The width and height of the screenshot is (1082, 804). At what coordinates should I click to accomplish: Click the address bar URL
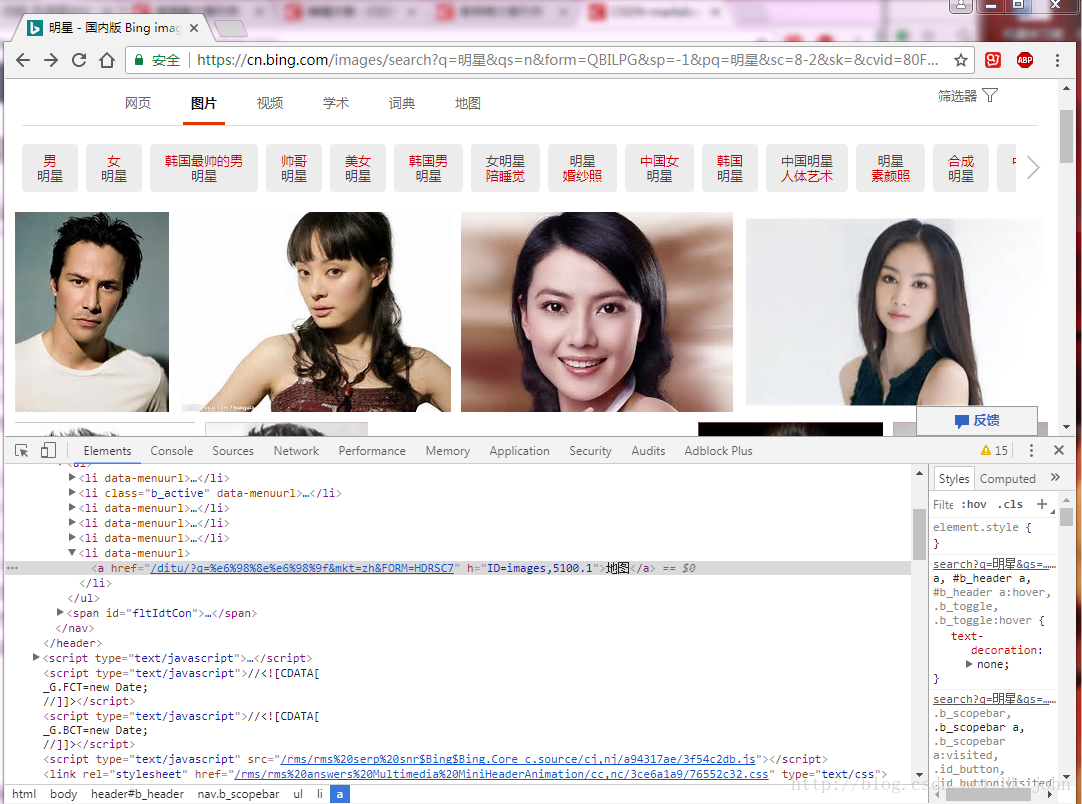[567, 60]
